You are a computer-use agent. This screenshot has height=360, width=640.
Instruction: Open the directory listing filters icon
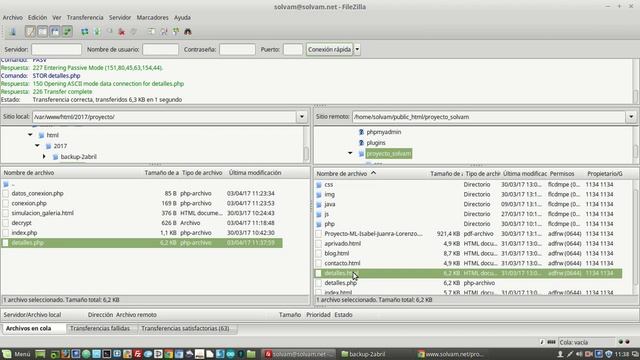tap(151, 31)
